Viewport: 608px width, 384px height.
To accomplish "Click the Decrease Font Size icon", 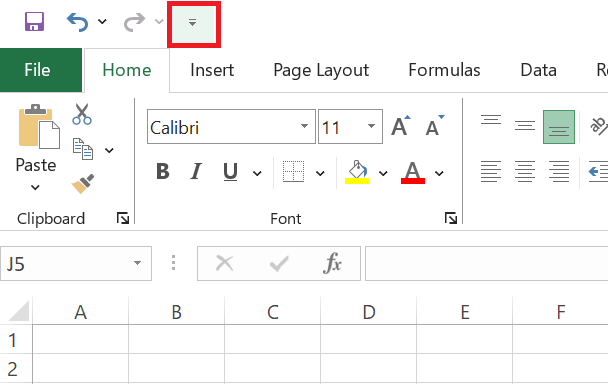I will pyautogui.click(x=435, y=126).
